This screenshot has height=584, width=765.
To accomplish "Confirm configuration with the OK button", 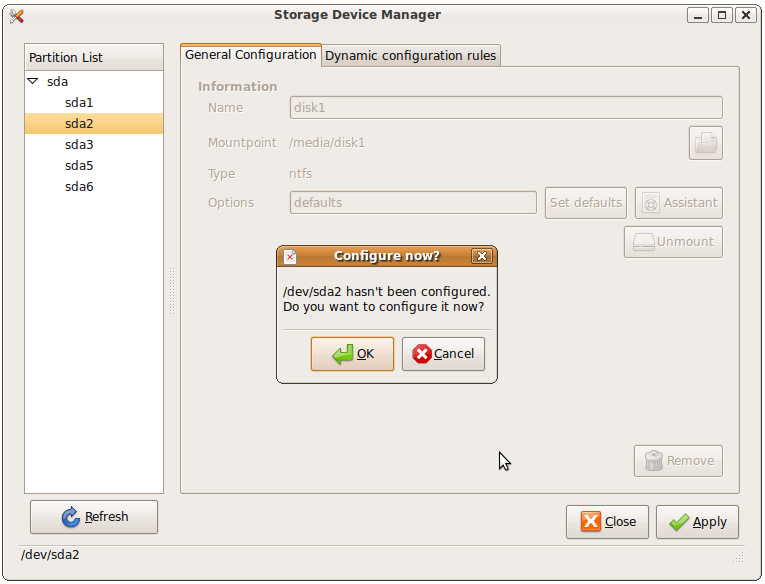I will coord(352,354).
